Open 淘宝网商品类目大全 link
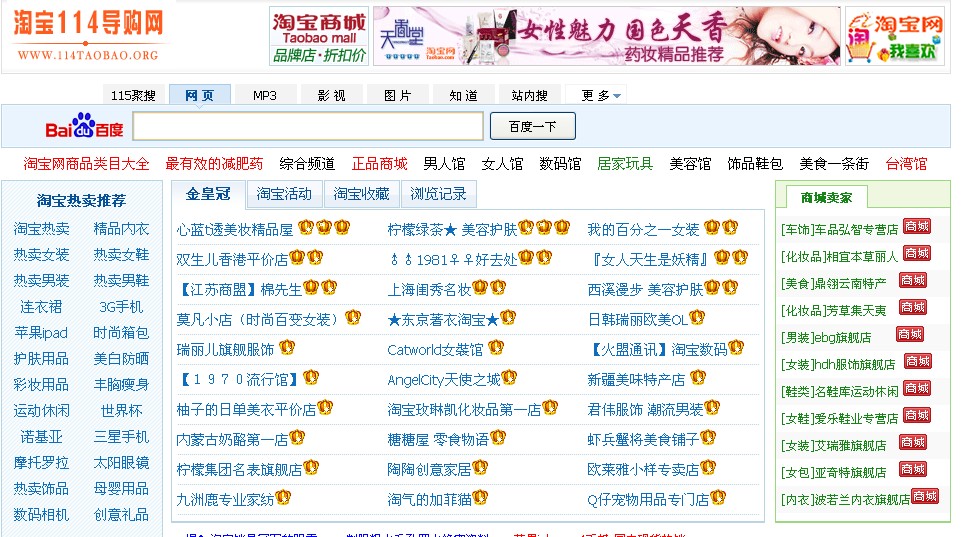962x537 pixels. (87, 164)
